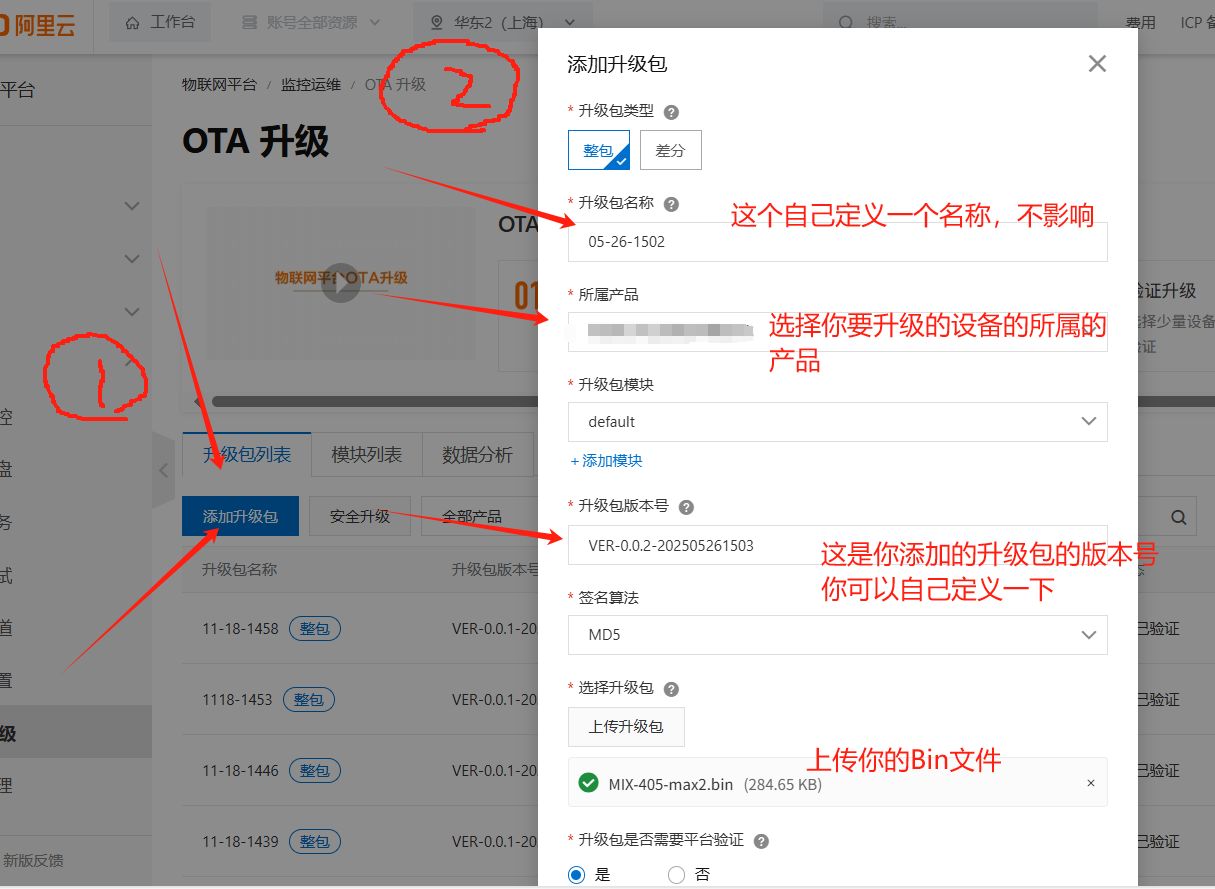
Task: Remove the uploaded MIX-405-max2.bin file
Action: (x=1091, y=784)
